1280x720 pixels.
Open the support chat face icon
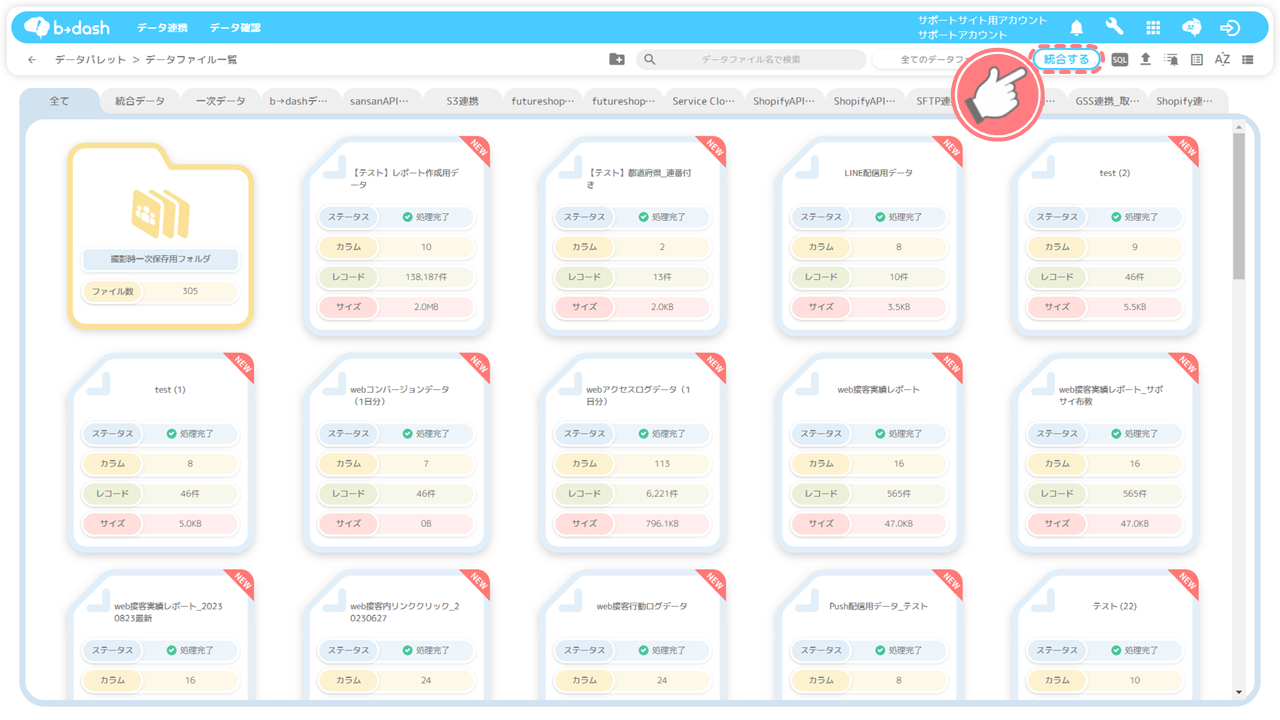(1192, 28)
